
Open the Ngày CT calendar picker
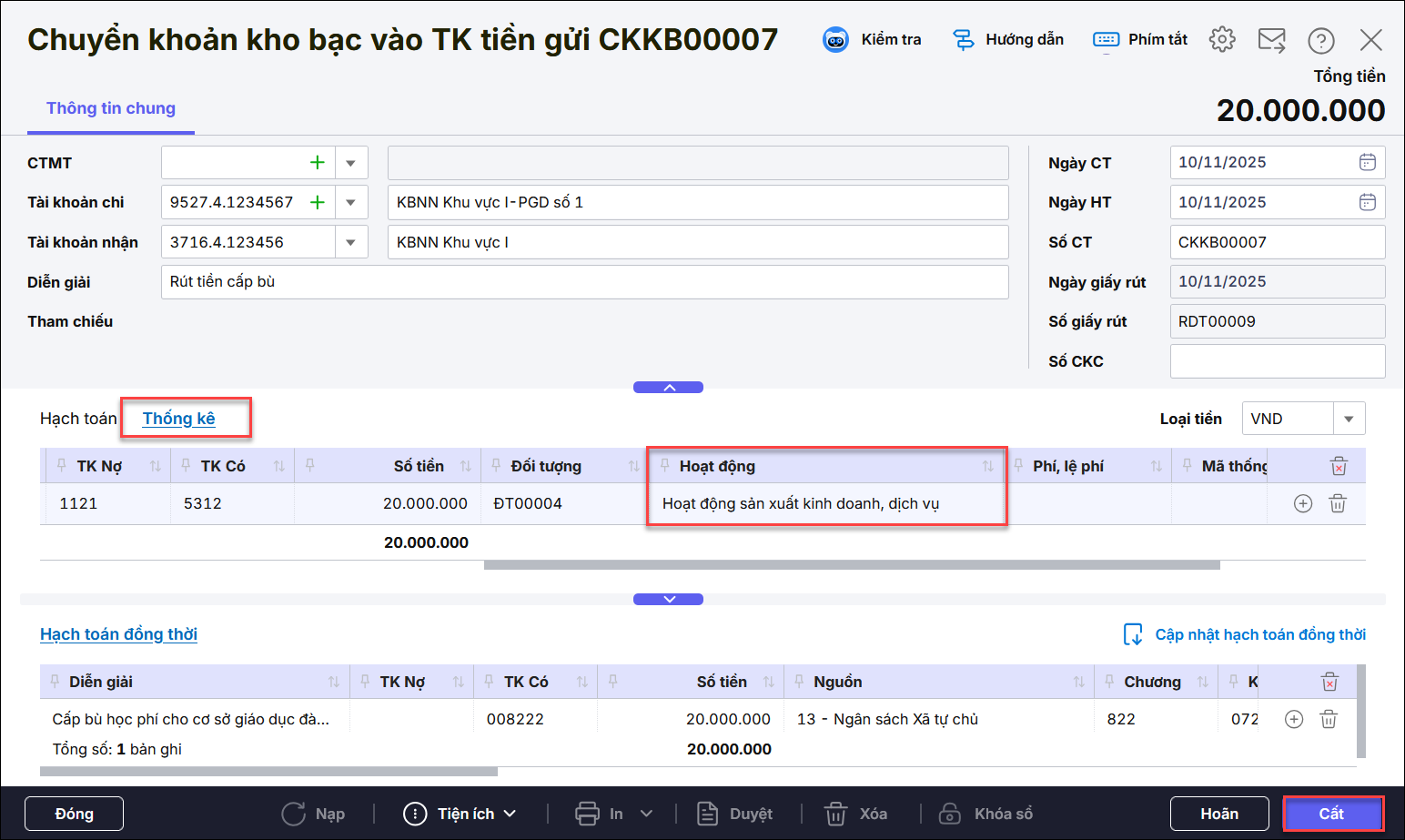point(1367,162)
